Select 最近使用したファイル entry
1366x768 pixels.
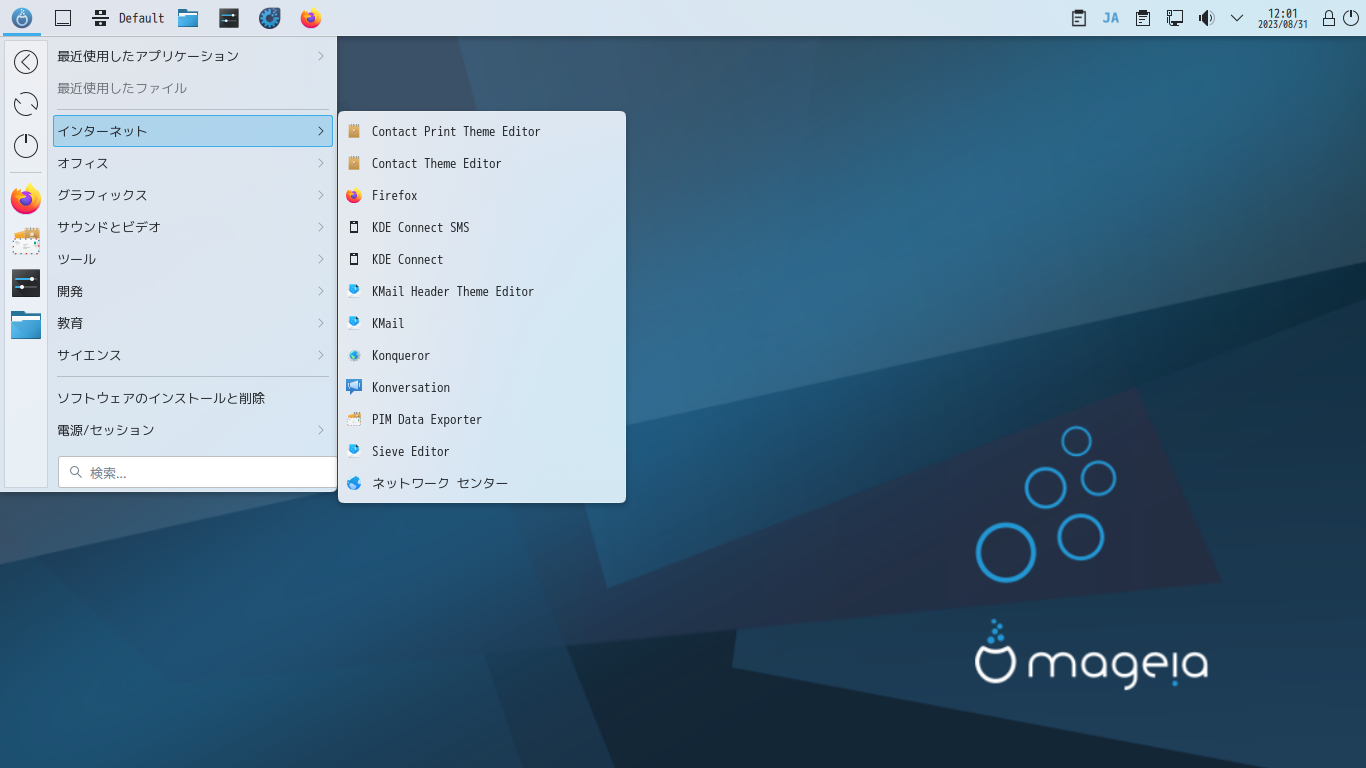[192, 88]
